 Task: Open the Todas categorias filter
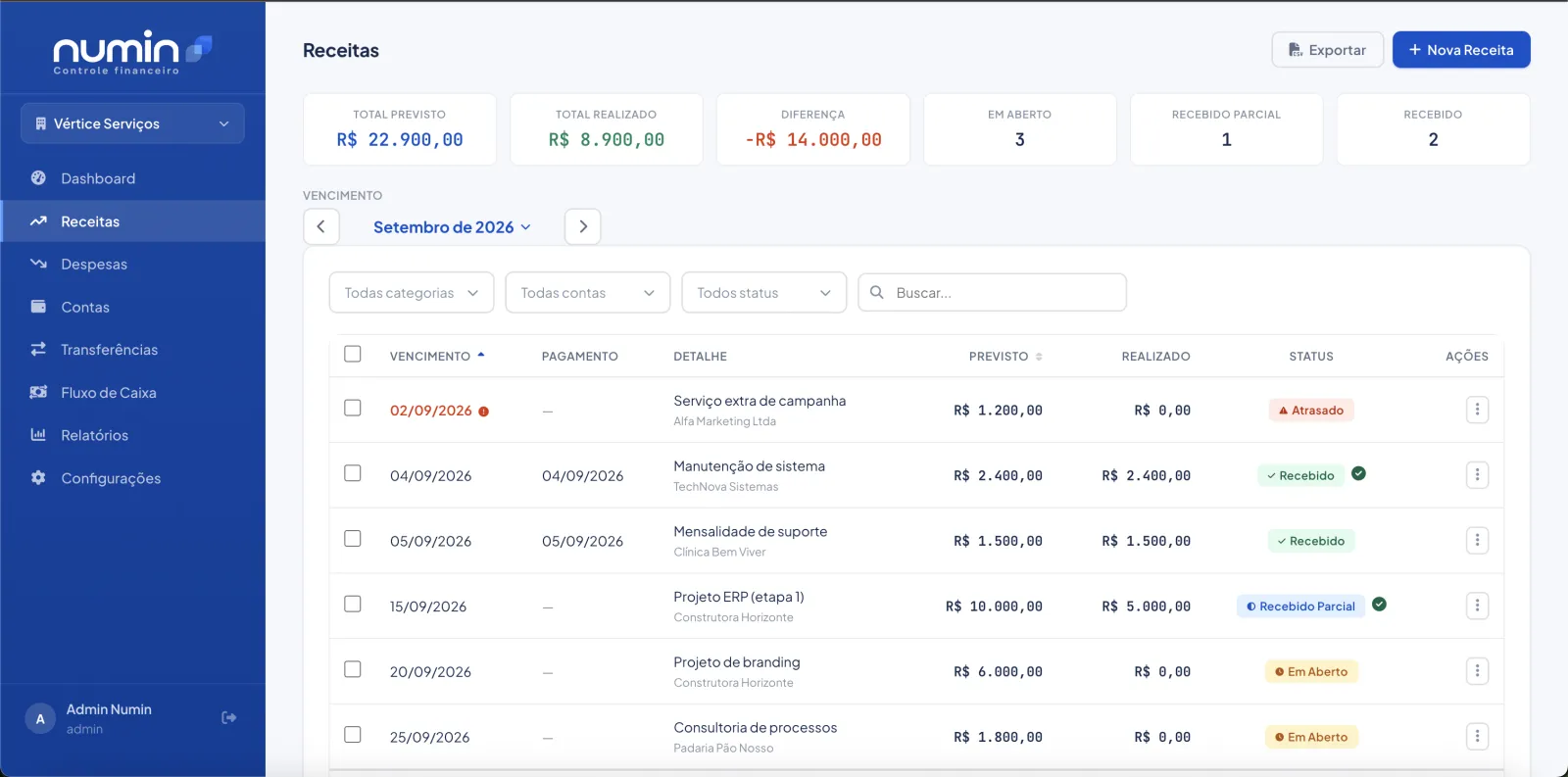tap(412, 292)
